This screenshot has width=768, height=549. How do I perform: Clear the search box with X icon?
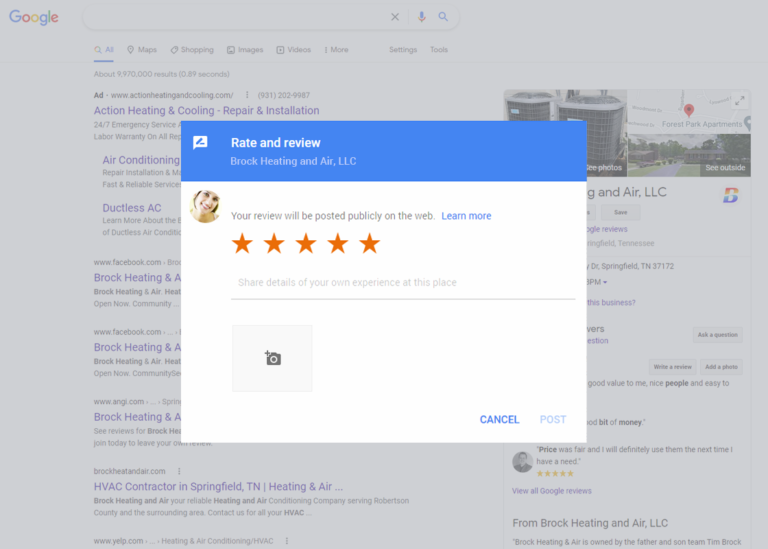395,17
